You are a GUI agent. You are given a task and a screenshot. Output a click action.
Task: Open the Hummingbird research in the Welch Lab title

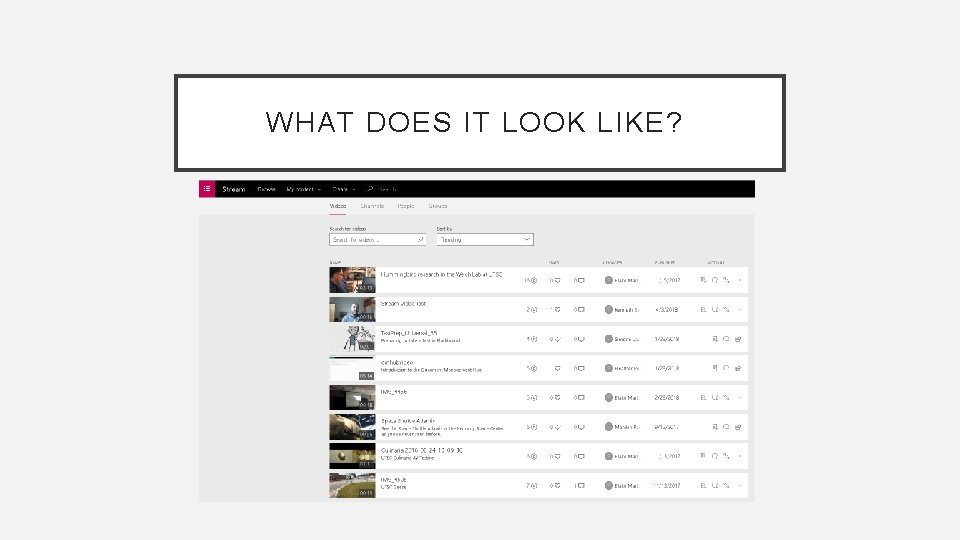coord(441,275)
